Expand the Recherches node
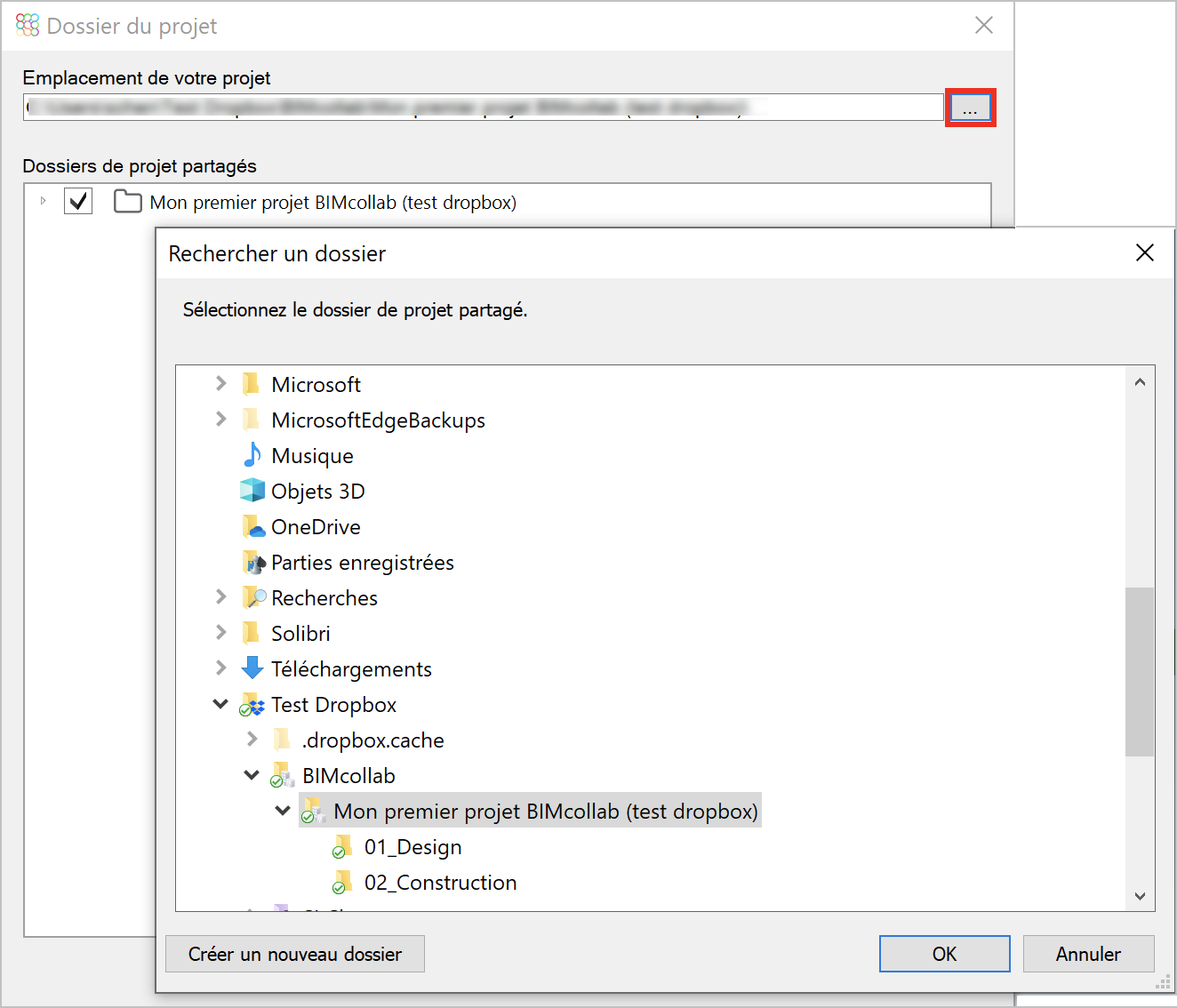 coord(221,596)
